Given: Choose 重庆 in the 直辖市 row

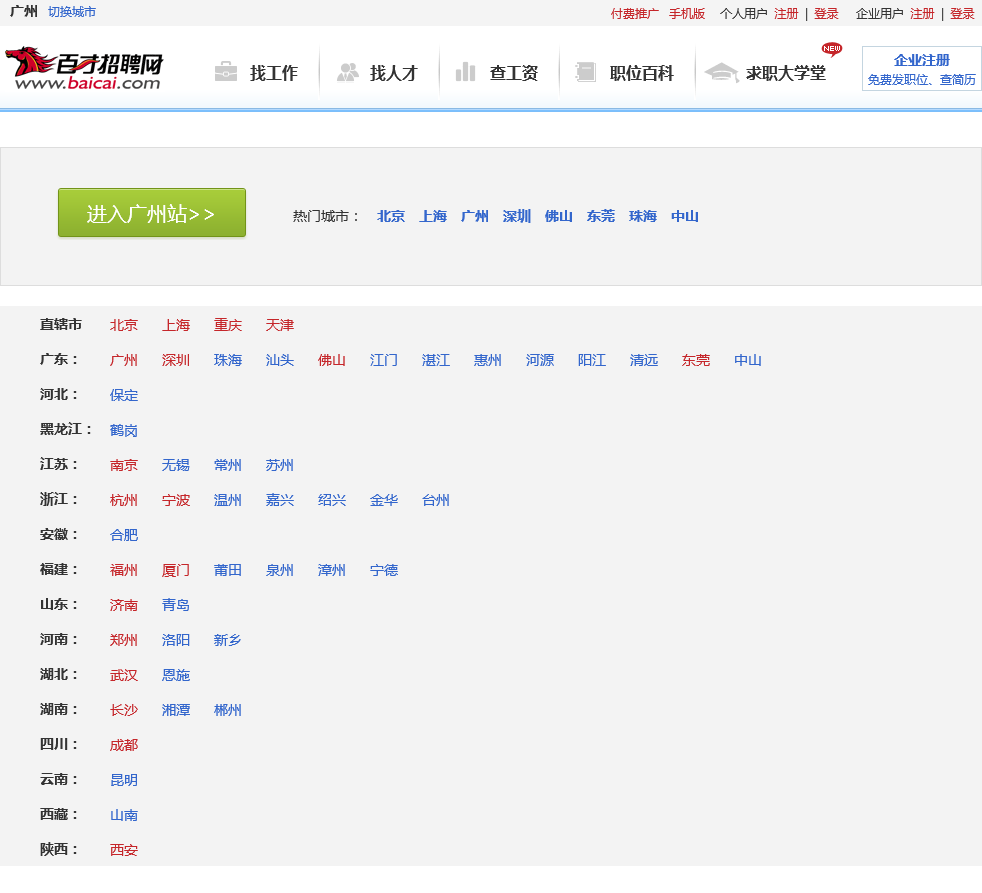Looking at the screenshot, I should [x=227, y=325].
